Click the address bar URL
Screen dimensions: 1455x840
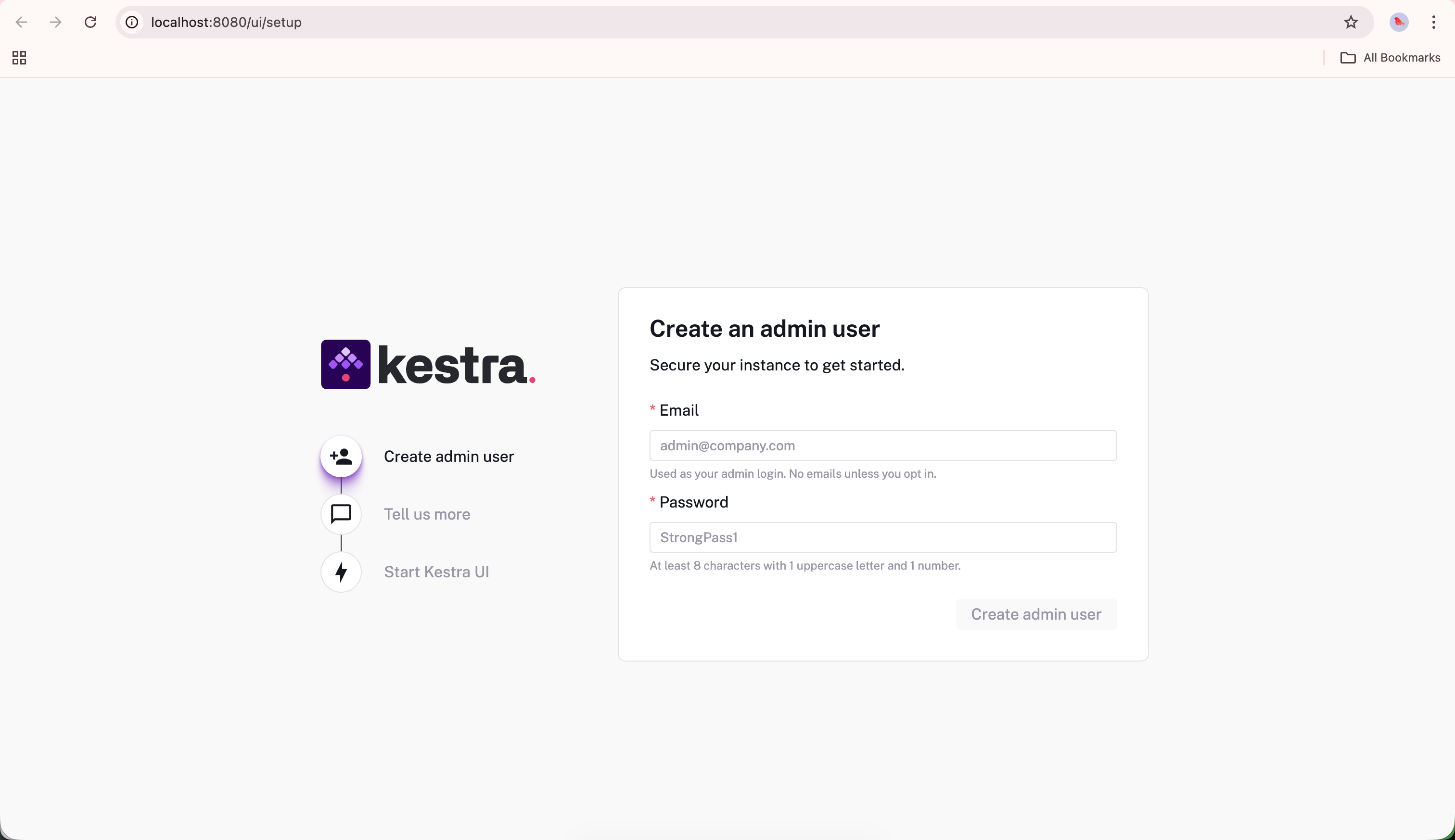(226, 22)
